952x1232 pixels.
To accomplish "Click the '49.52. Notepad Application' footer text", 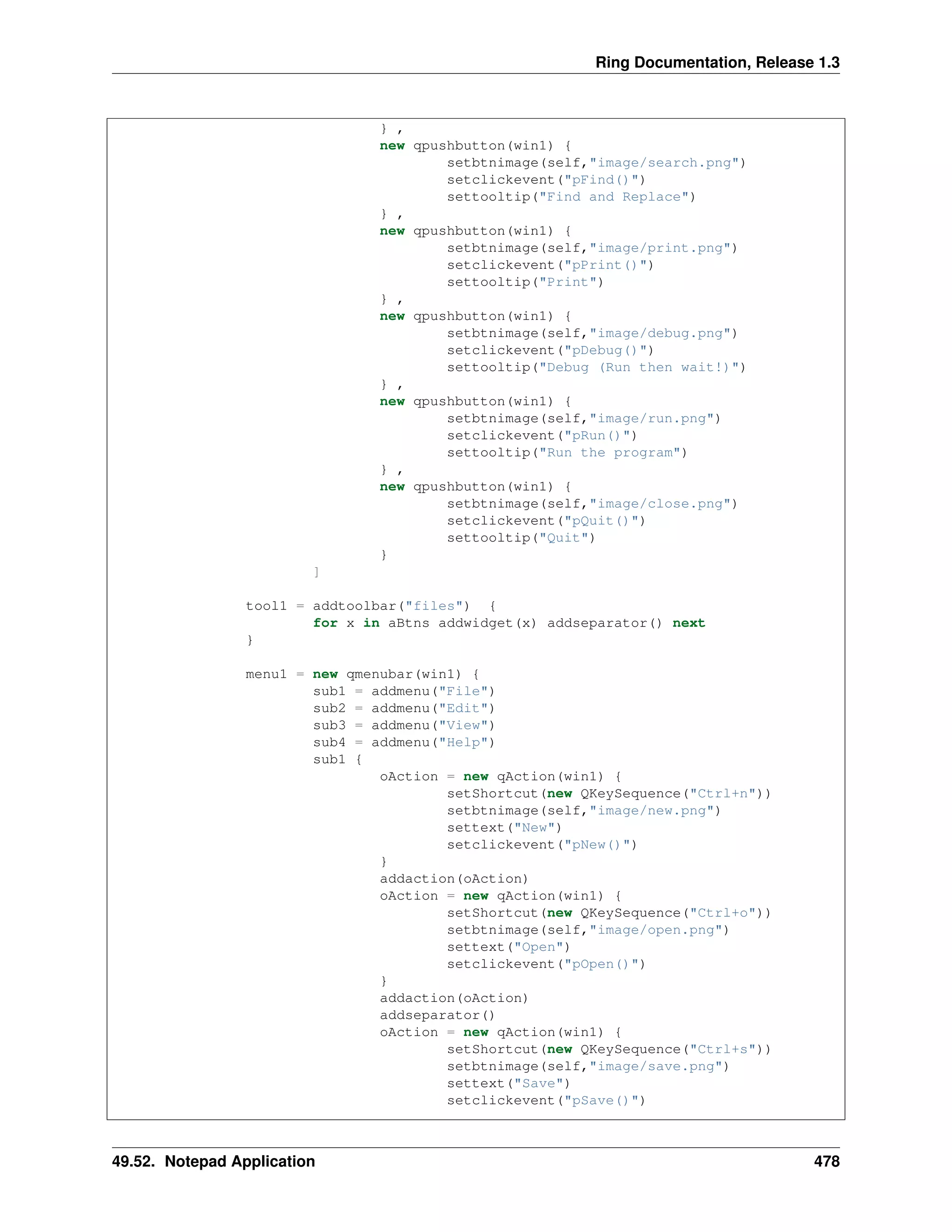I will click(213, 1161).
